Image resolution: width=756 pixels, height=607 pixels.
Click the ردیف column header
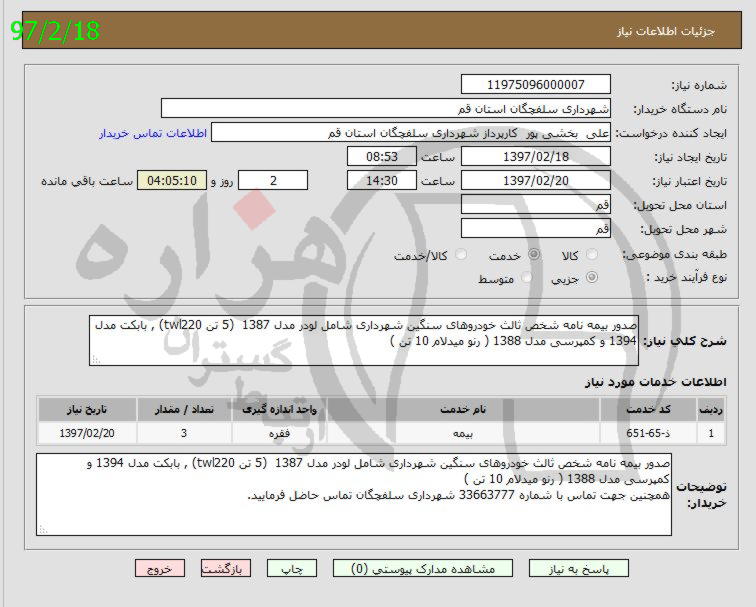pos(711,409)
